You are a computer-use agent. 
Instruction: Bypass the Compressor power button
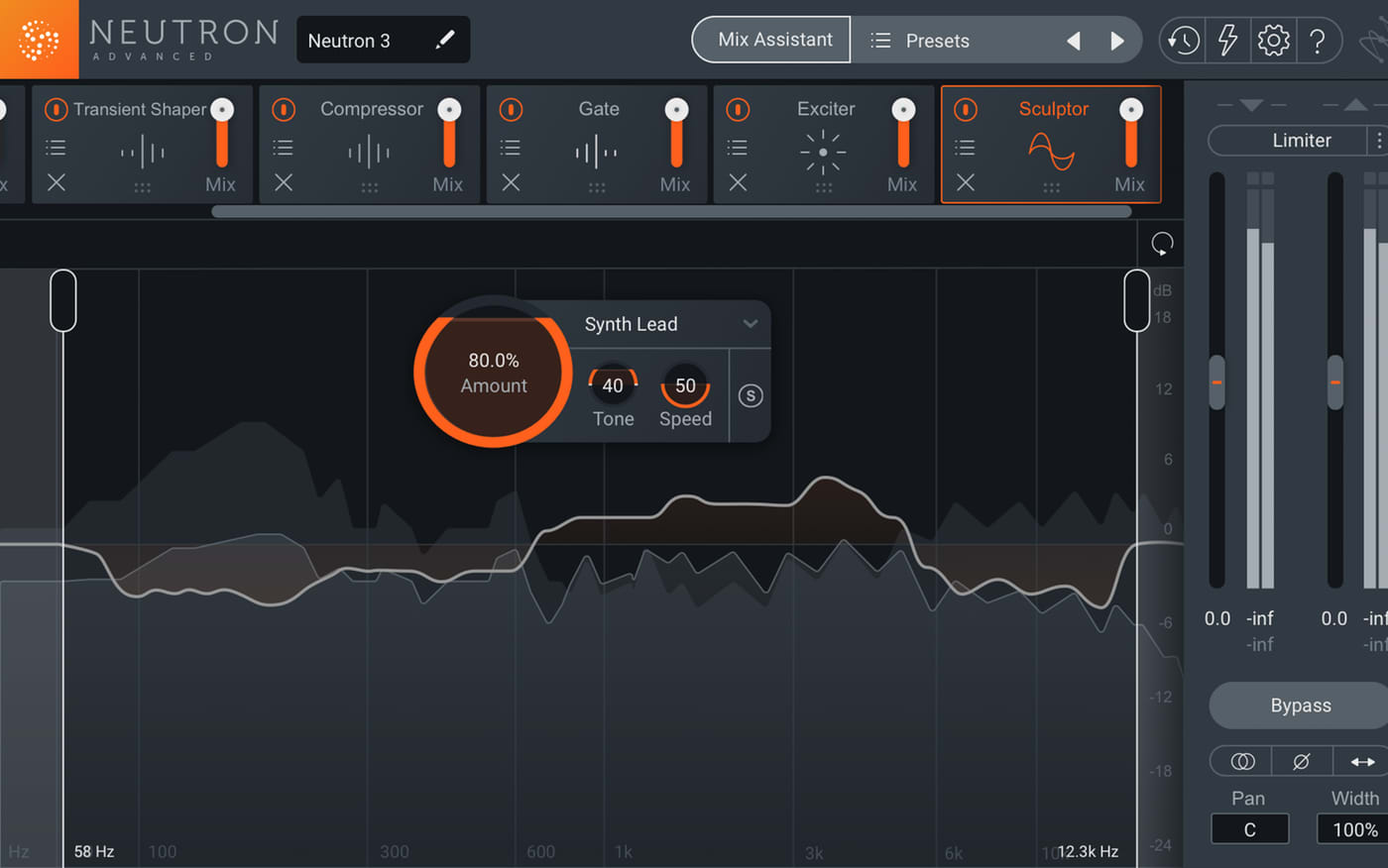(284, 109)
